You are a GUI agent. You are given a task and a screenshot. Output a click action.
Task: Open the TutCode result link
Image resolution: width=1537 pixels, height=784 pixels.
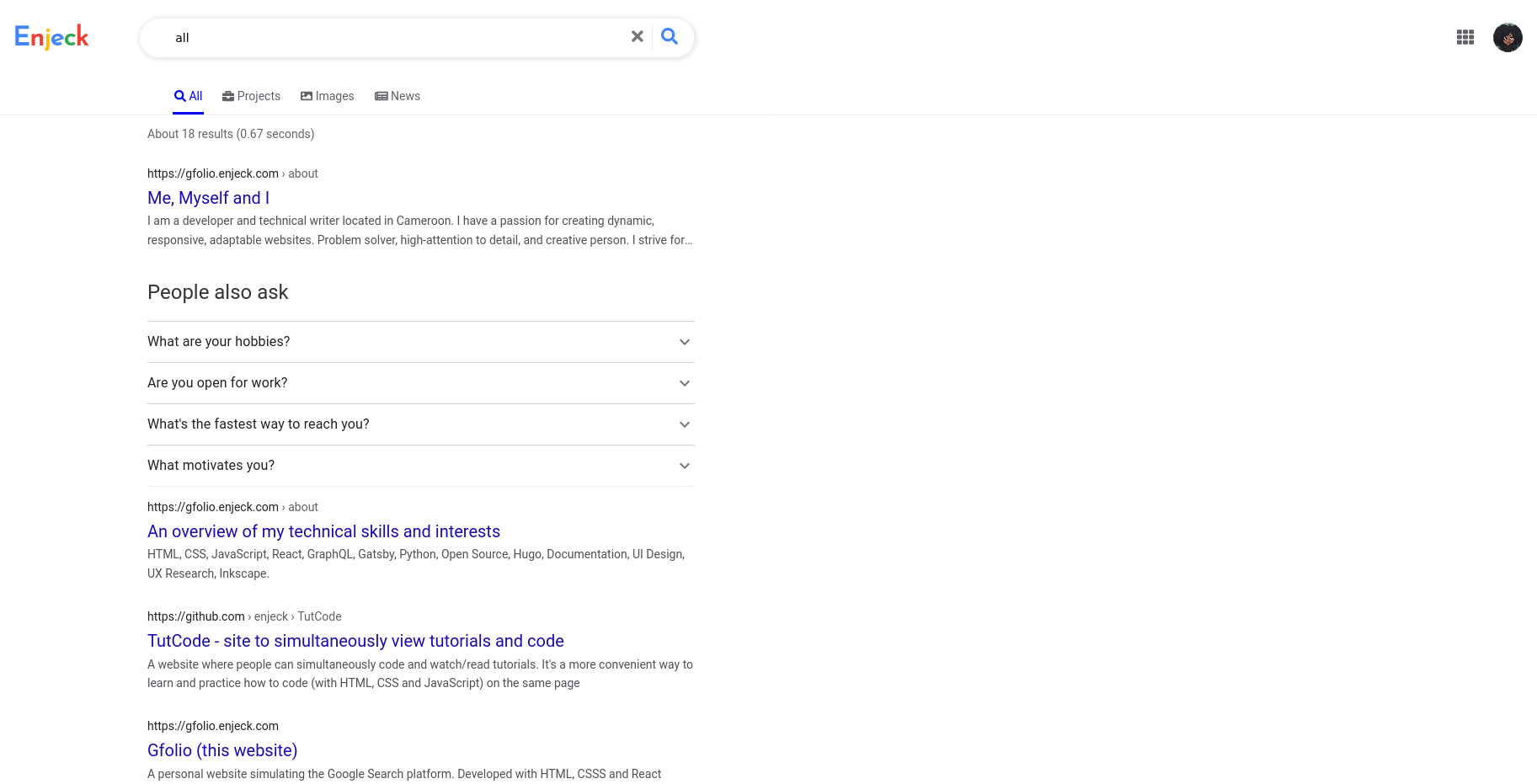355,641
